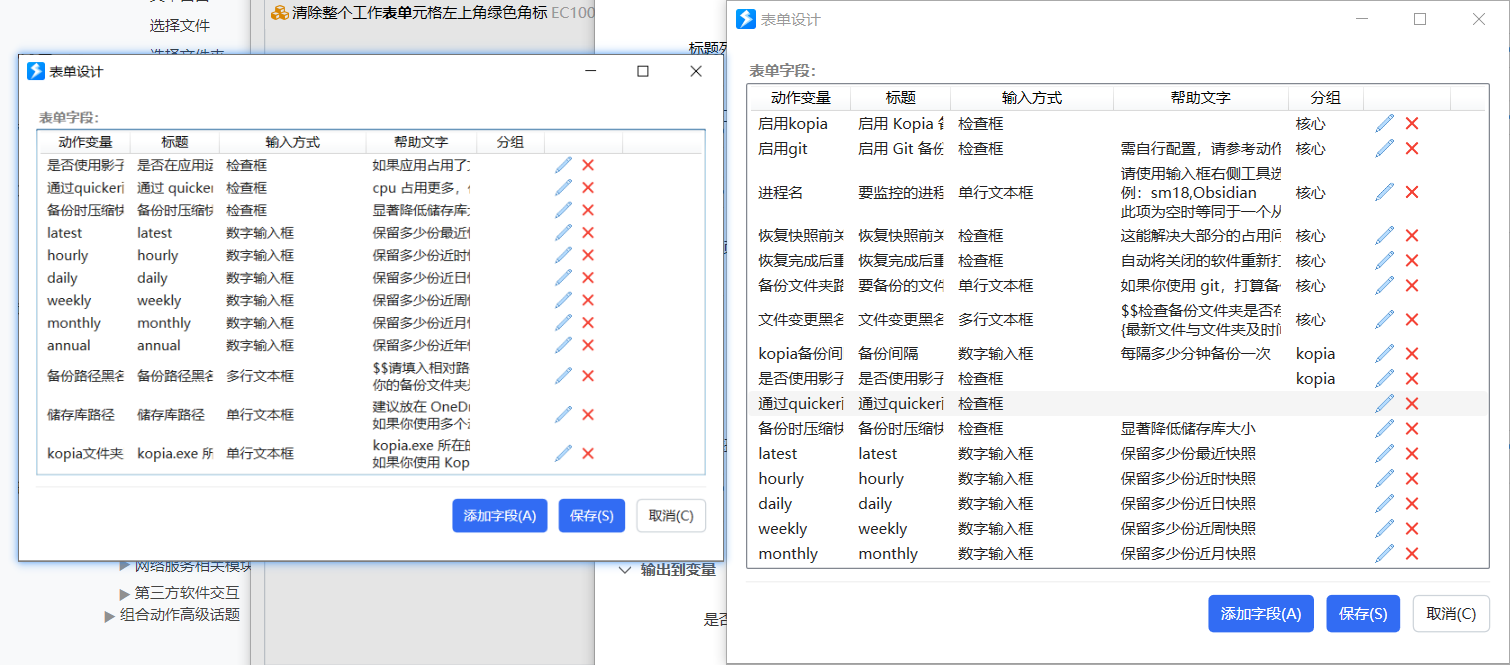Remove the 文件变更黑名单 field
1510x665 pixels.
coord(1411,319)
